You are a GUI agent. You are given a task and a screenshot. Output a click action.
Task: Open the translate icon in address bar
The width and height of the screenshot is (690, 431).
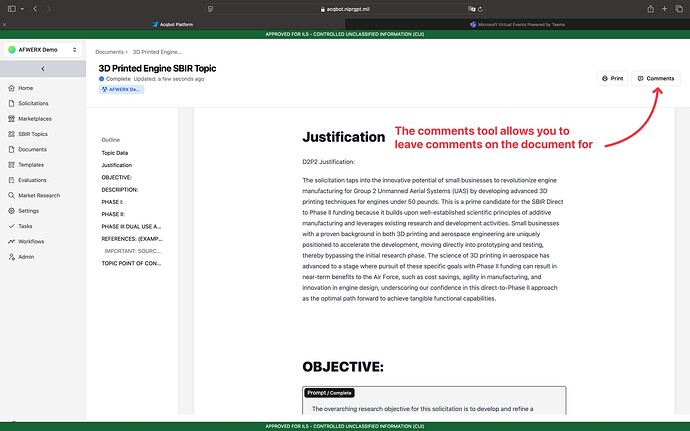click(x=471, y=9)
